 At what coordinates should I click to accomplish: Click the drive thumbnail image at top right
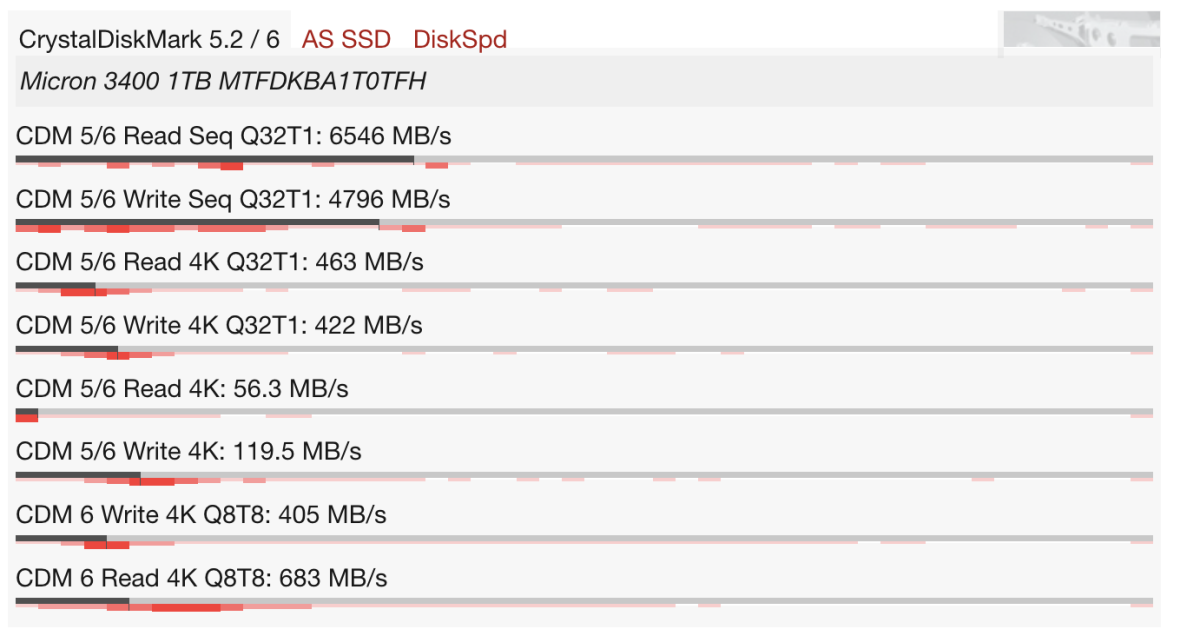[1081, 32]
